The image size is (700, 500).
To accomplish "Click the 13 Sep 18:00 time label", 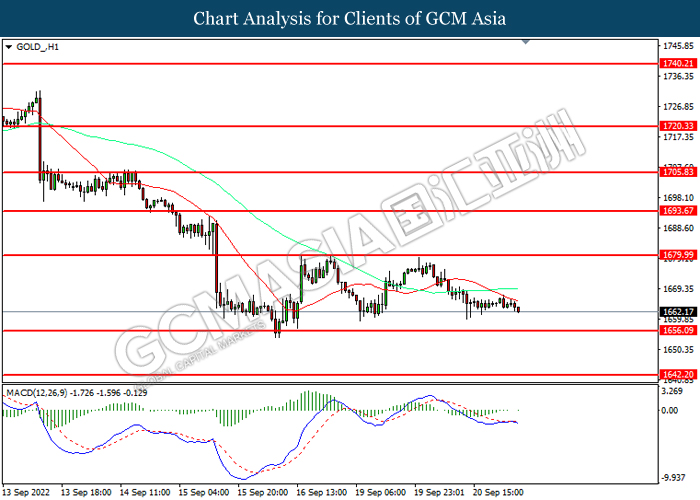I will pyautogui.click(x=86, y=493).
